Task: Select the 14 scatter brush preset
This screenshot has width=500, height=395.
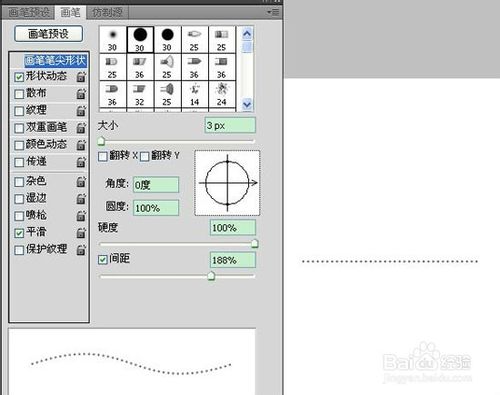Action: point(195,94)
